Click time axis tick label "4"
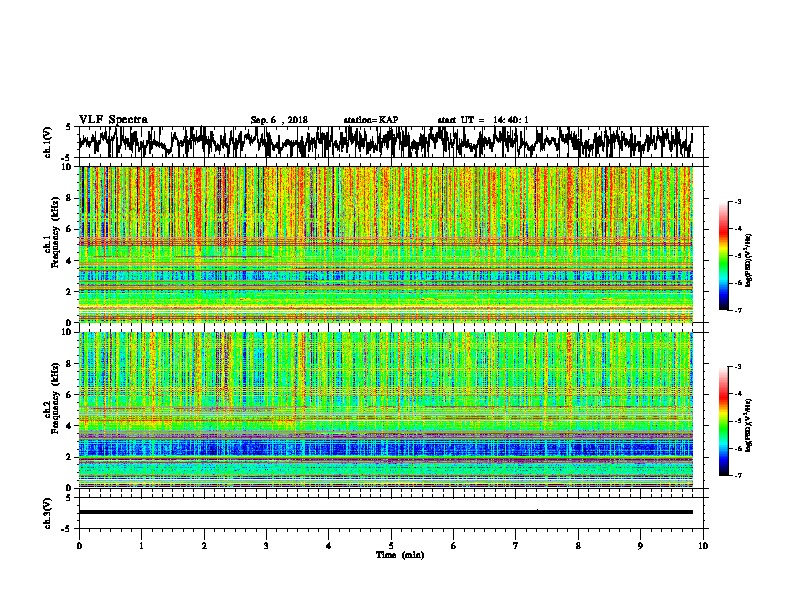 (329, 546)
